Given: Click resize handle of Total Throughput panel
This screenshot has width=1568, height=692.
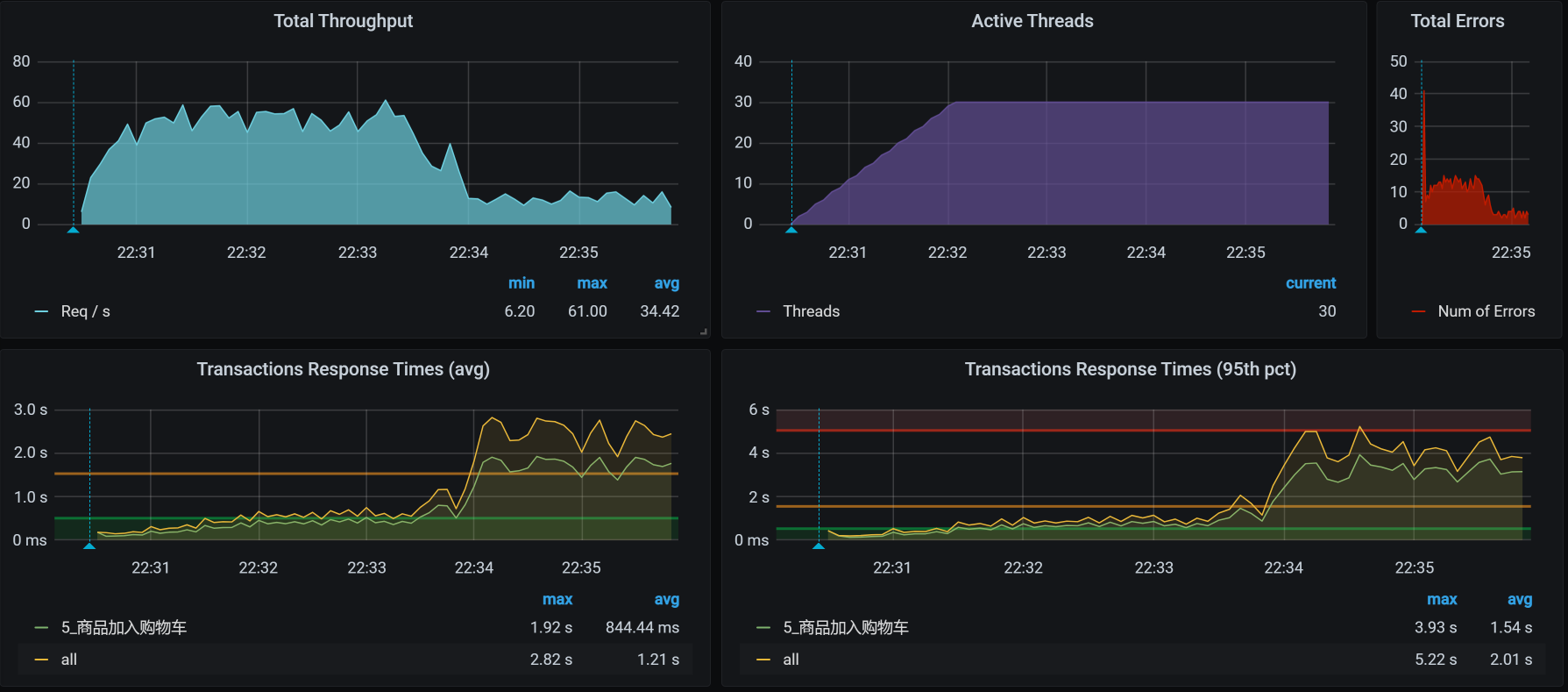Looking at the screenshot, I should tap(704, 332).
